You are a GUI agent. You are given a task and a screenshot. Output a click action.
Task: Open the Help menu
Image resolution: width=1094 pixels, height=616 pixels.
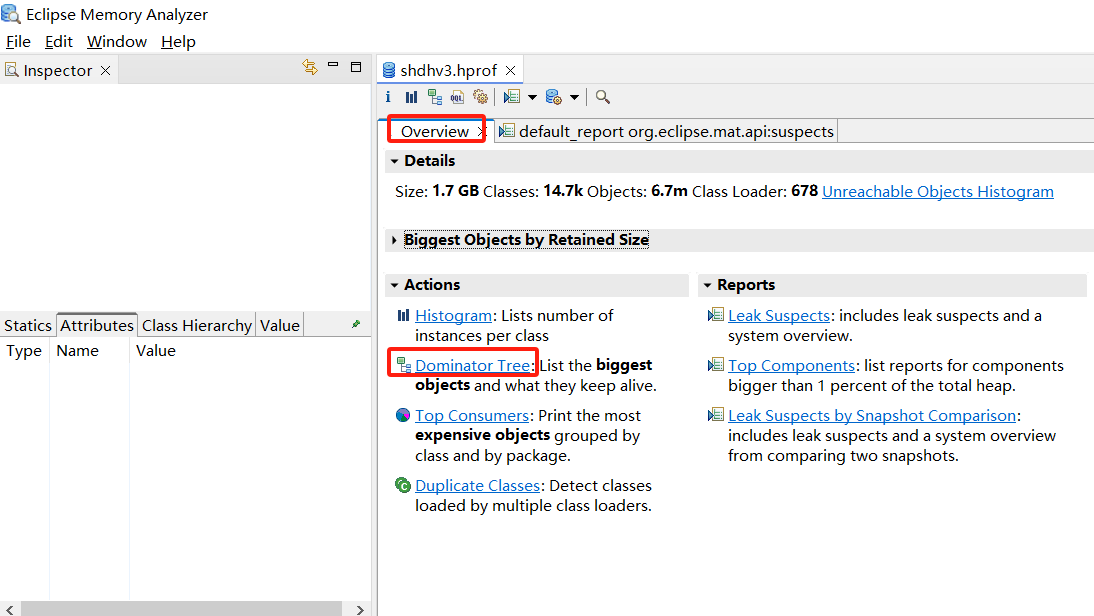point(178,42)
